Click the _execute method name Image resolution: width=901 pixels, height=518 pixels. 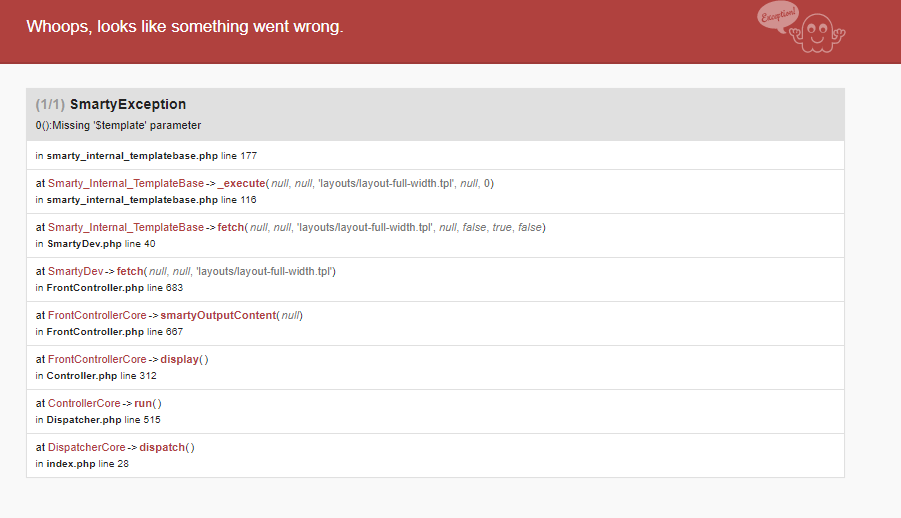(240, 183)
